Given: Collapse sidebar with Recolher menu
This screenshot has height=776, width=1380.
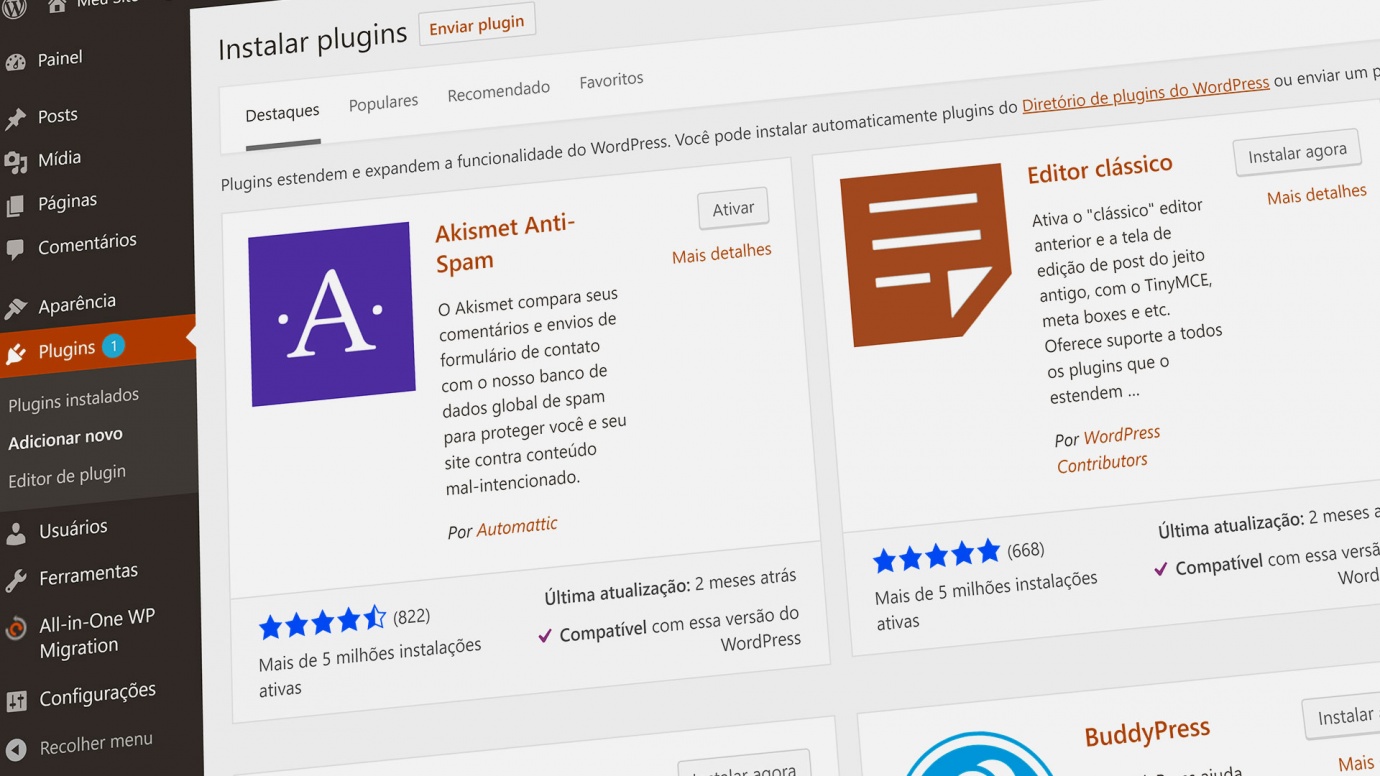Looking at the screenshot, I should pyautogui.click(x=96, y=744).
